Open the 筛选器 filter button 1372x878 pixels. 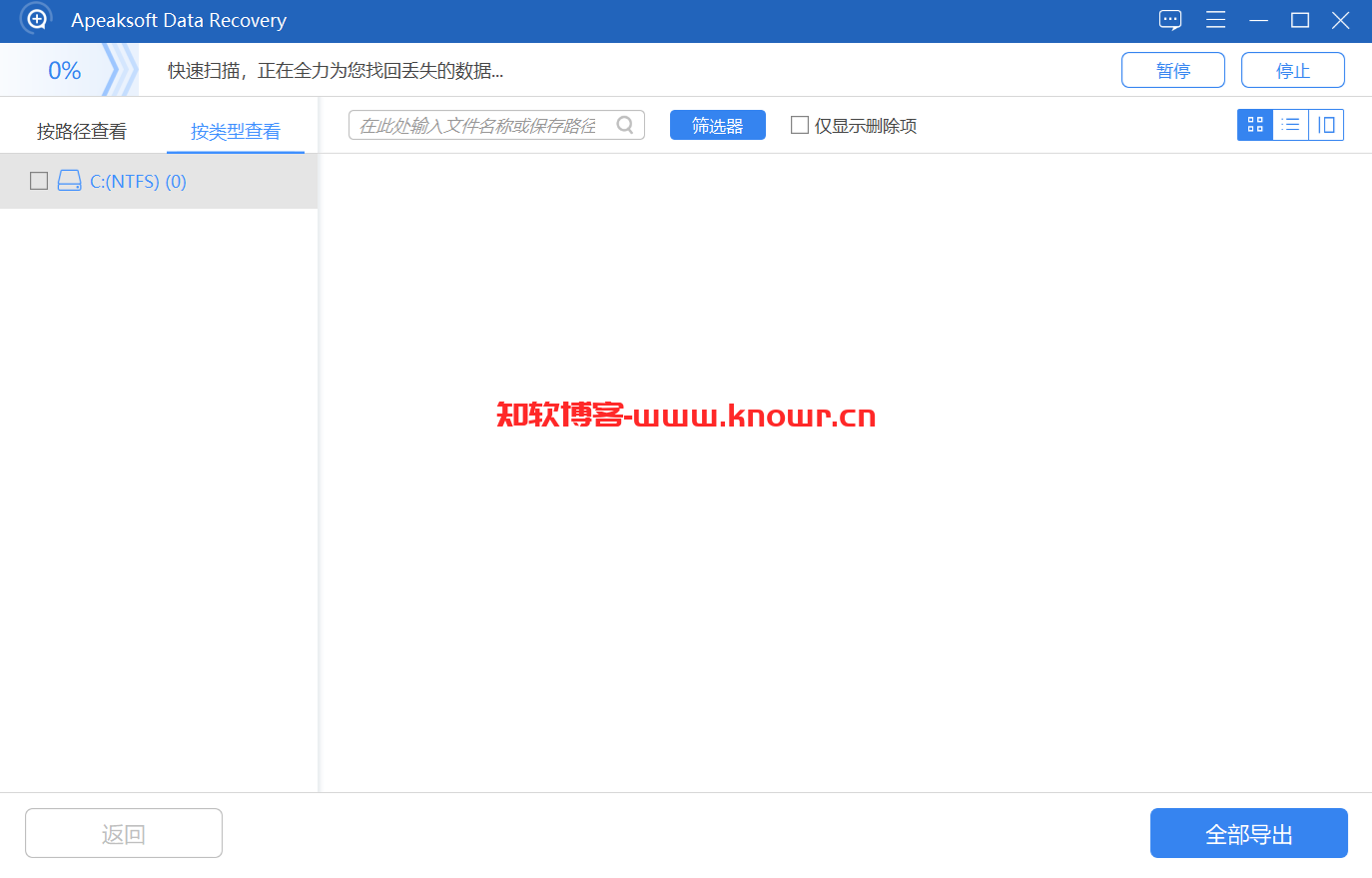pos(718,125)
